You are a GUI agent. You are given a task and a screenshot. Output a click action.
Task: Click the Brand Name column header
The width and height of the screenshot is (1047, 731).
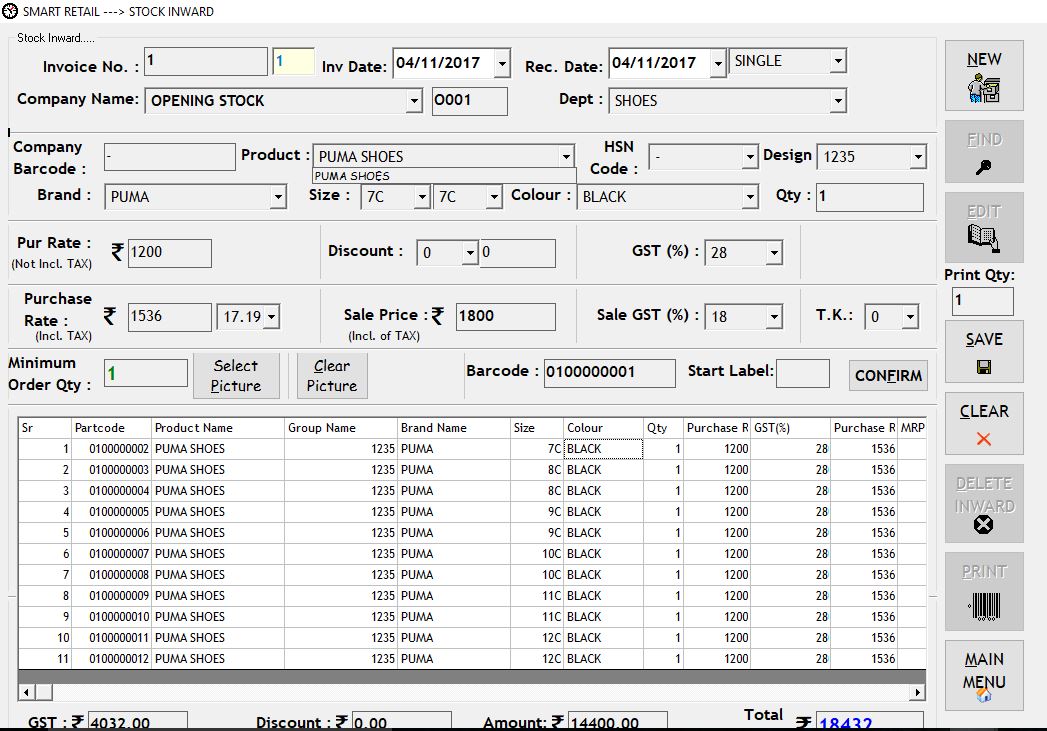(453, 428)
